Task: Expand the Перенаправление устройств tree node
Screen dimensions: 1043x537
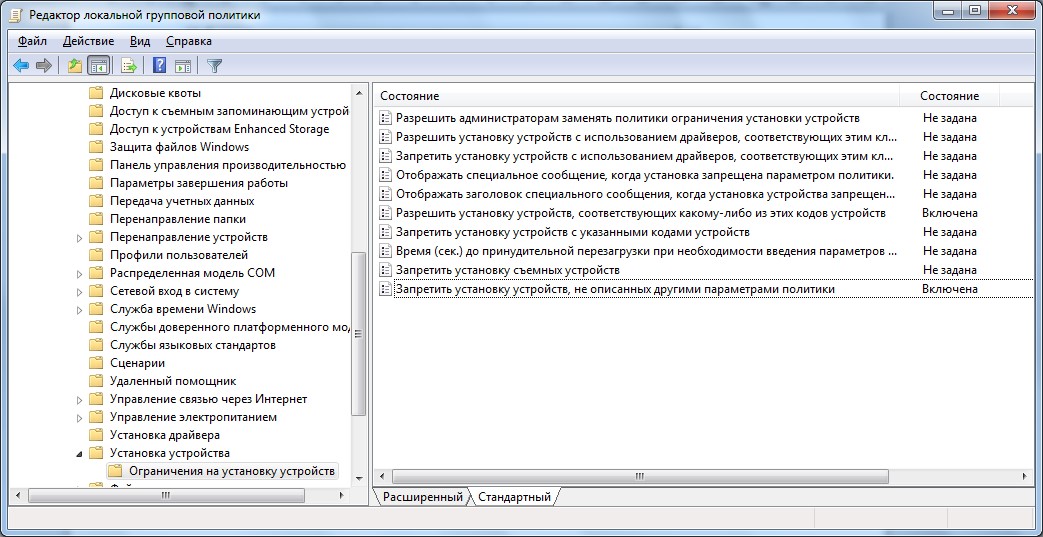Action: [80, 237]
